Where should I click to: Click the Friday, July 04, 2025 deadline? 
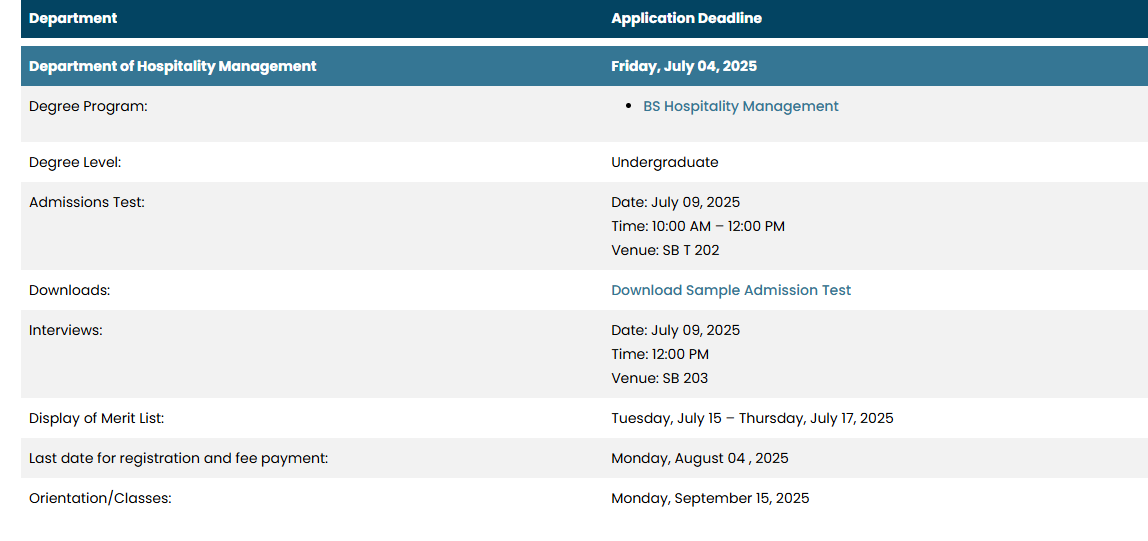point(684,66)
